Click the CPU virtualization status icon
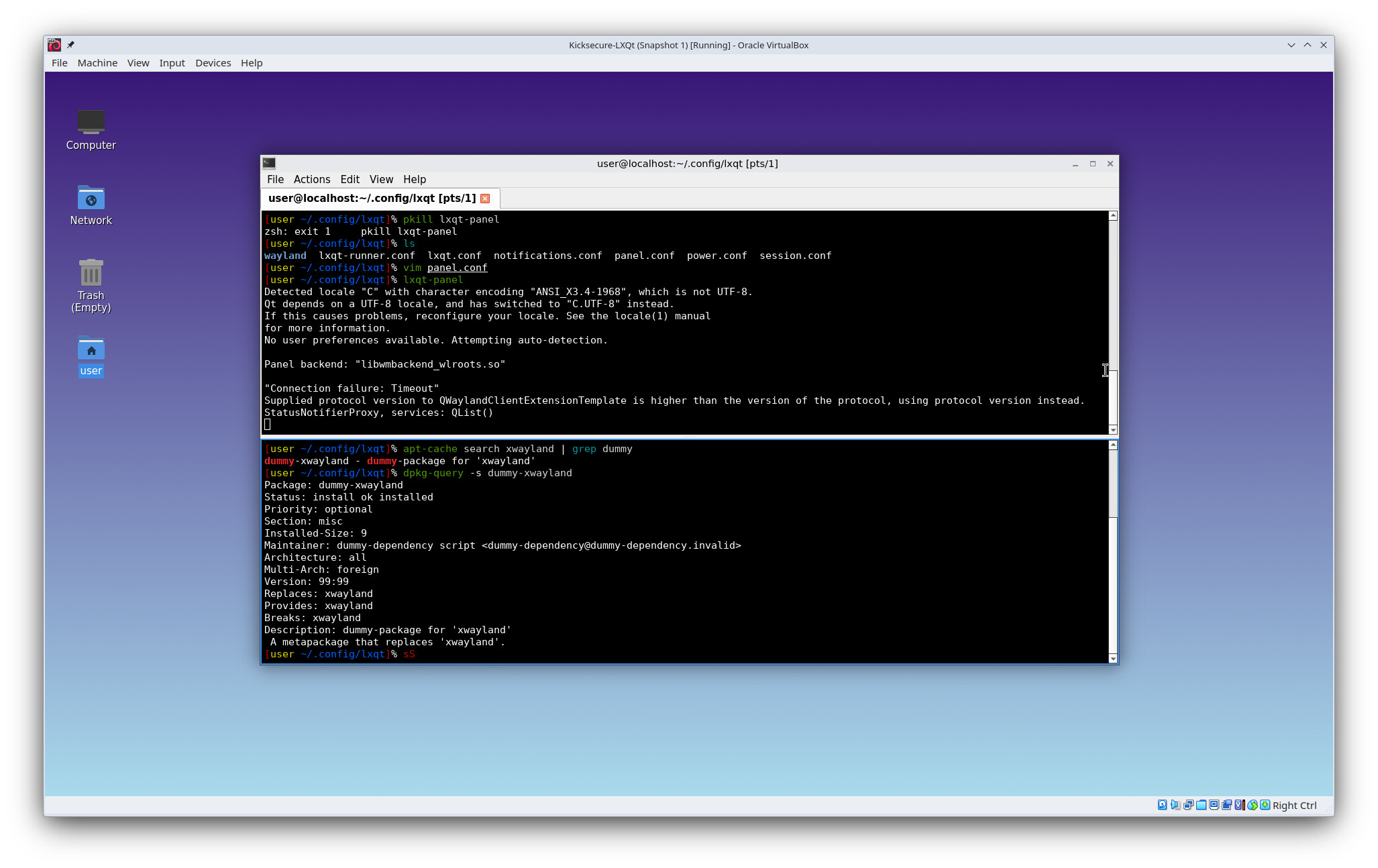Viewport: 1378px width, 868px height. coord(1239,805)
